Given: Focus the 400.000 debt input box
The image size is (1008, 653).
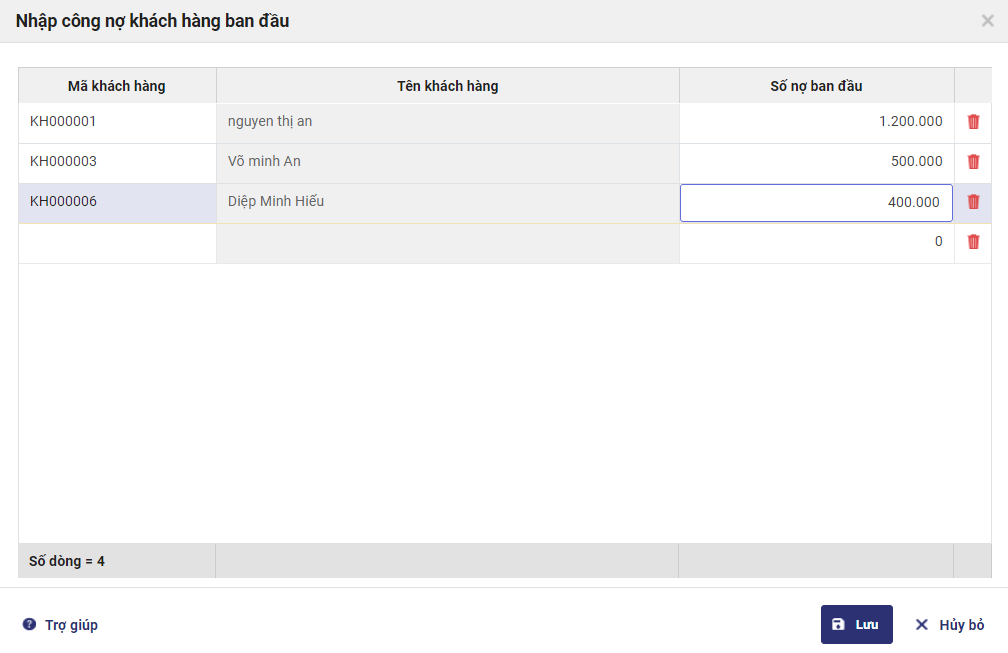Looking at the screenshot, I should 816,202.
